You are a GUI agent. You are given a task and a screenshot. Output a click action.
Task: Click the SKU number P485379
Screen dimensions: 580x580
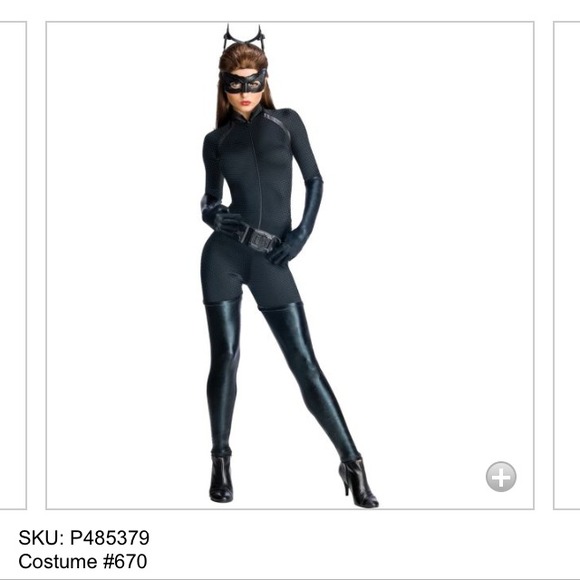[x=110, y=537]
